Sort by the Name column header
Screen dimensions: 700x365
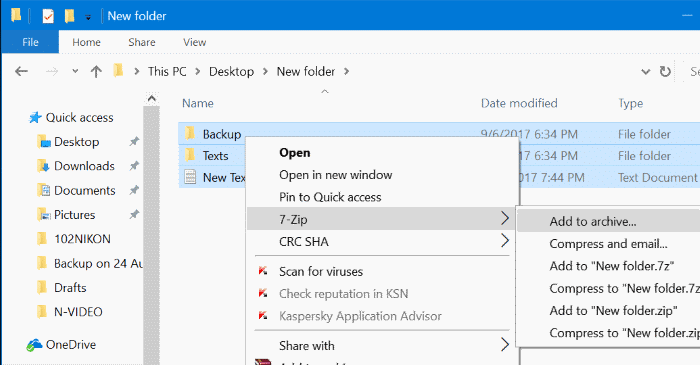pos(198,104)
